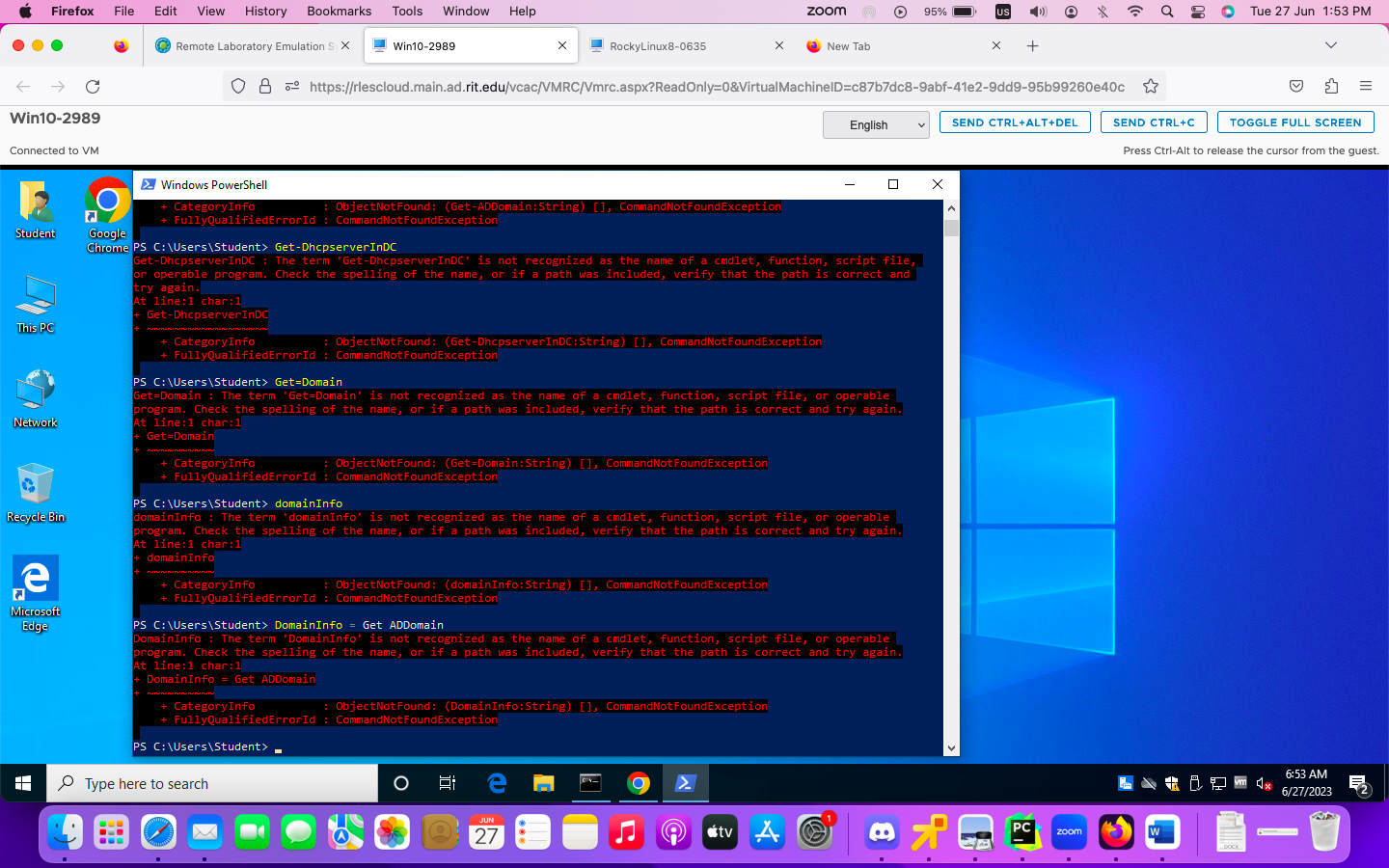Go back one page in Firefox
This screenshot has height=868, width=1389.
pos(23,87)
